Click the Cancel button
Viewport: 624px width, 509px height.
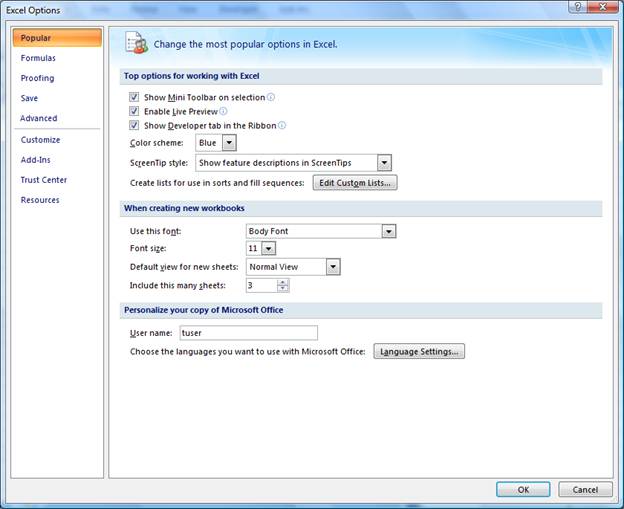pyautogui.click(x=585, y=489)
